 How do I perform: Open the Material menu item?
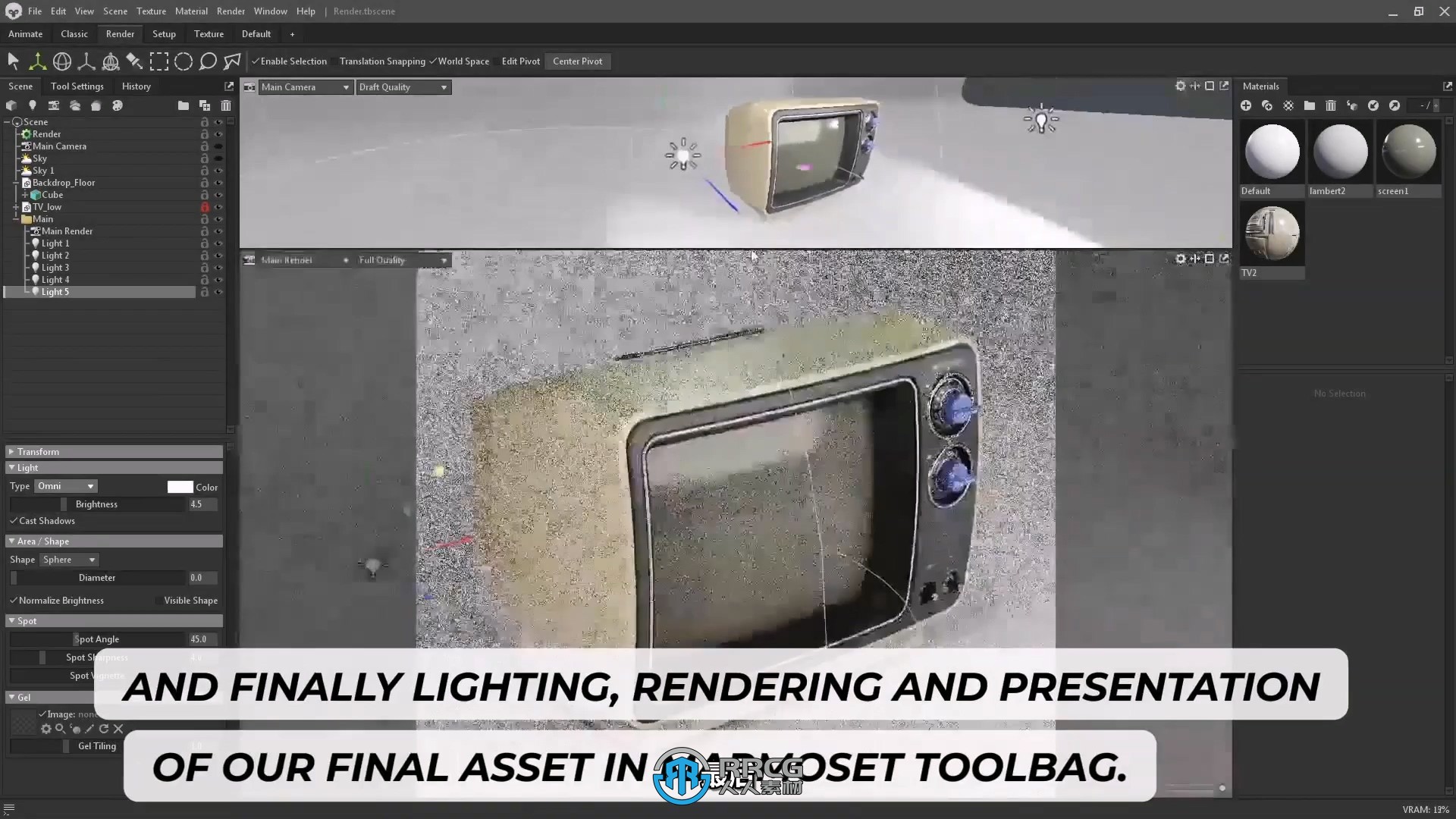point(191,11)
